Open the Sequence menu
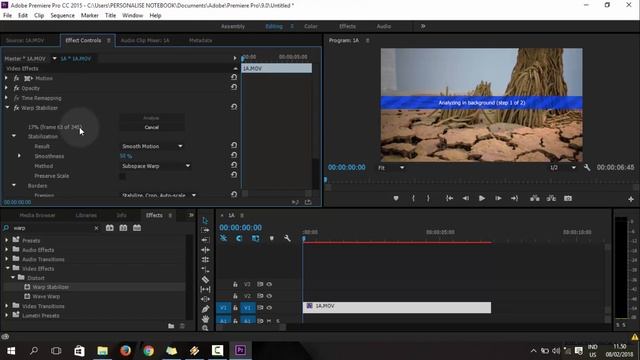The height and width of the screenshot is (360, 640). tap(62, 16)
